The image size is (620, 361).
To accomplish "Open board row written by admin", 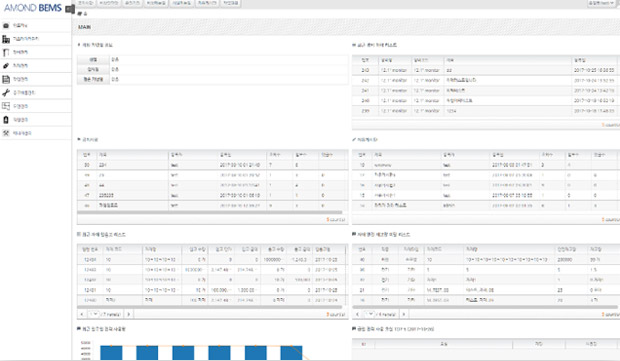I will pyautogui.click(x=486, y=206).
